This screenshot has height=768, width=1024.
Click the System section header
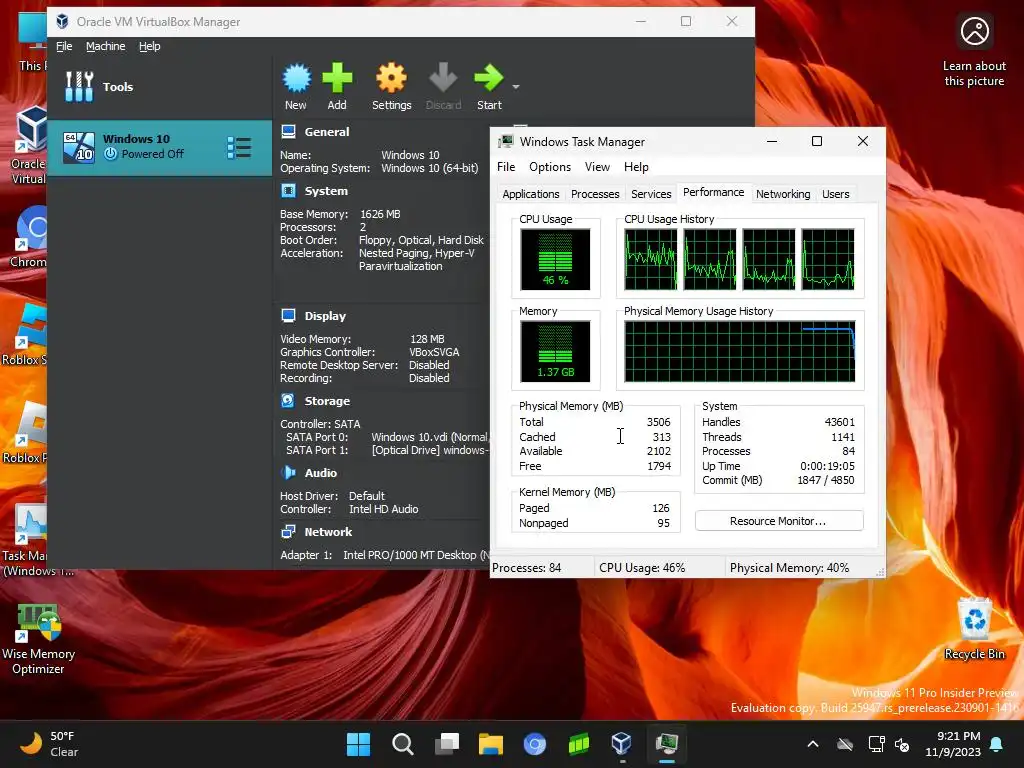click(x=326, y=191)
